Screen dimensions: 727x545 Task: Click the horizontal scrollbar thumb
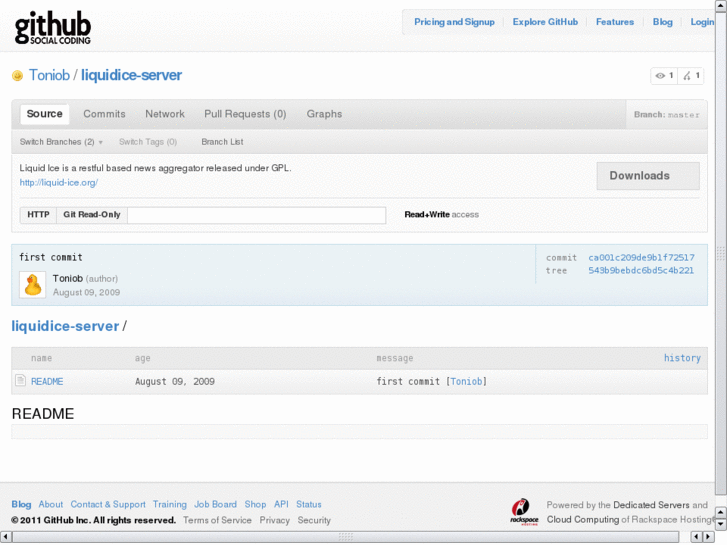point(345,537)
